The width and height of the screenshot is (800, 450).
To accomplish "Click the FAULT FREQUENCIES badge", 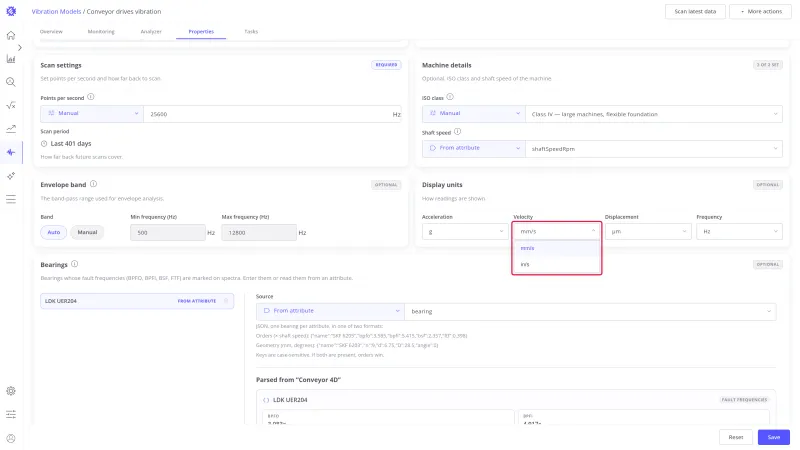I will coord(744,399).
